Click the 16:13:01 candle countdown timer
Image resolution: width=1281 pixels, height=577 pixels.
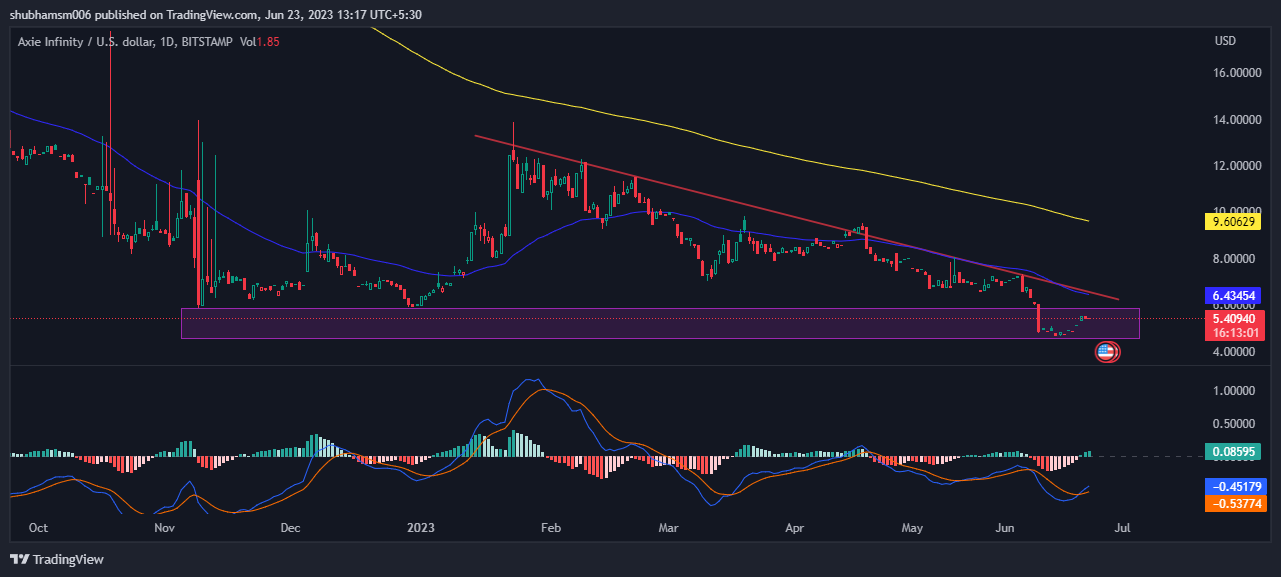pos(1233,333)
